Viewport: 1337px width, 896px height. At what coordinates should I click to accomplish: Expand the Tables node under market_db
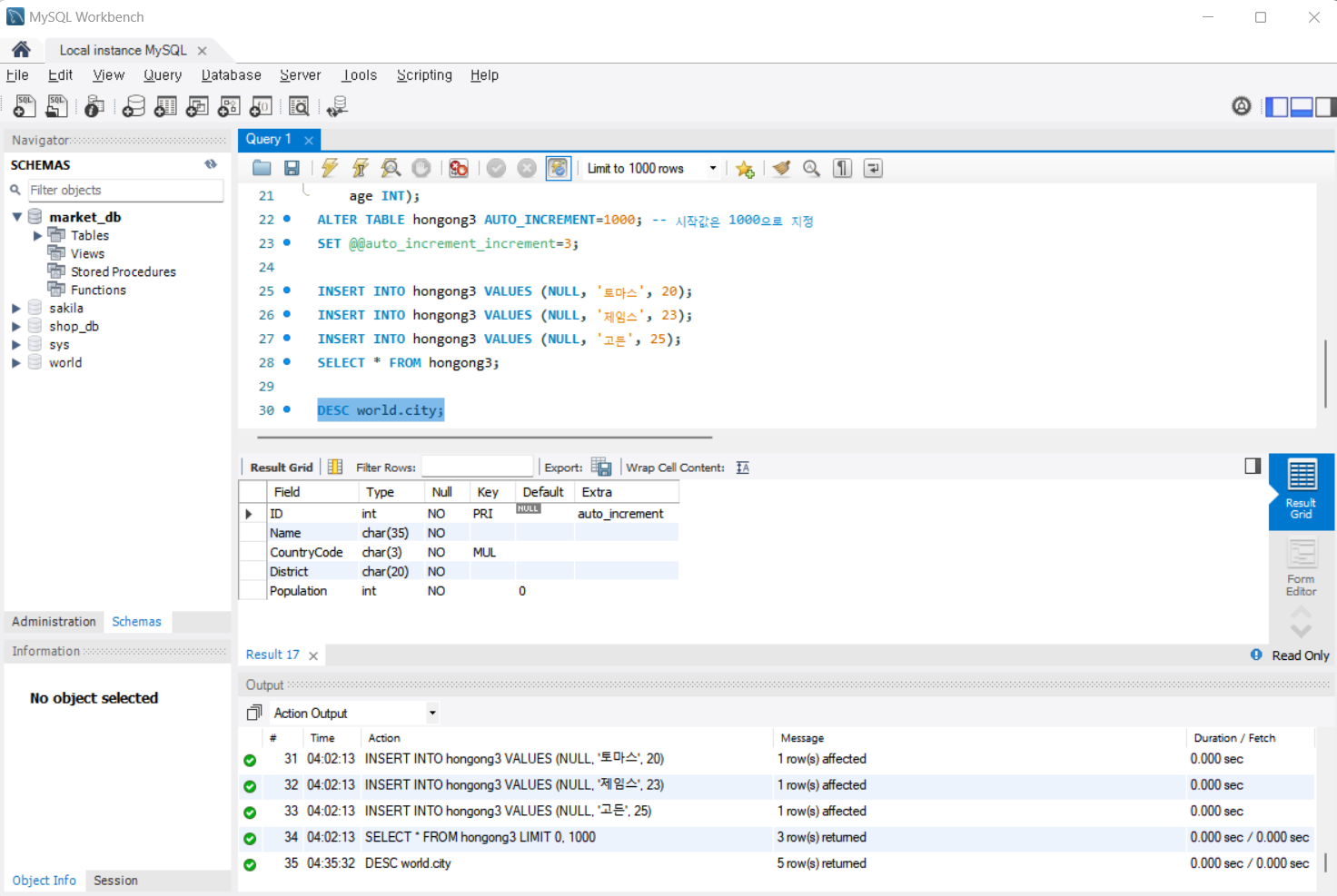pyautogui.click(x=37, y=235)
